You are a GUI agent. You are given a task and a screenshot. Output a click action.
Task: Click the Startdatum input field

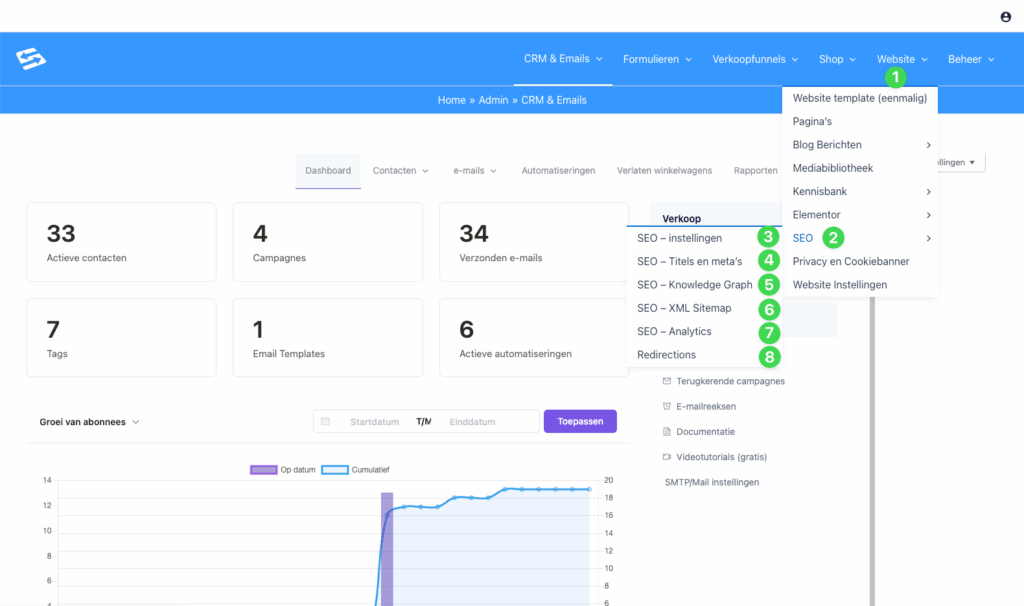(375, 422)
